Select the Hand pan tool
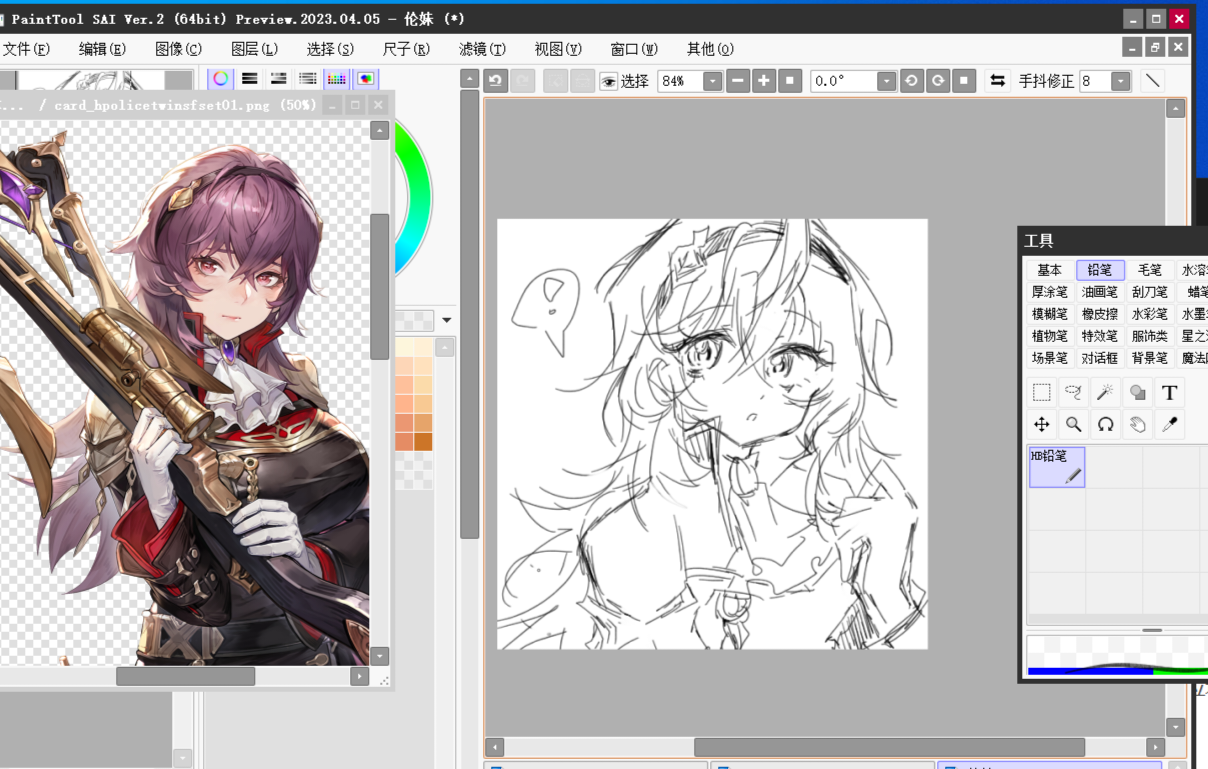 pyautogui.click(x=1137, y=424)
